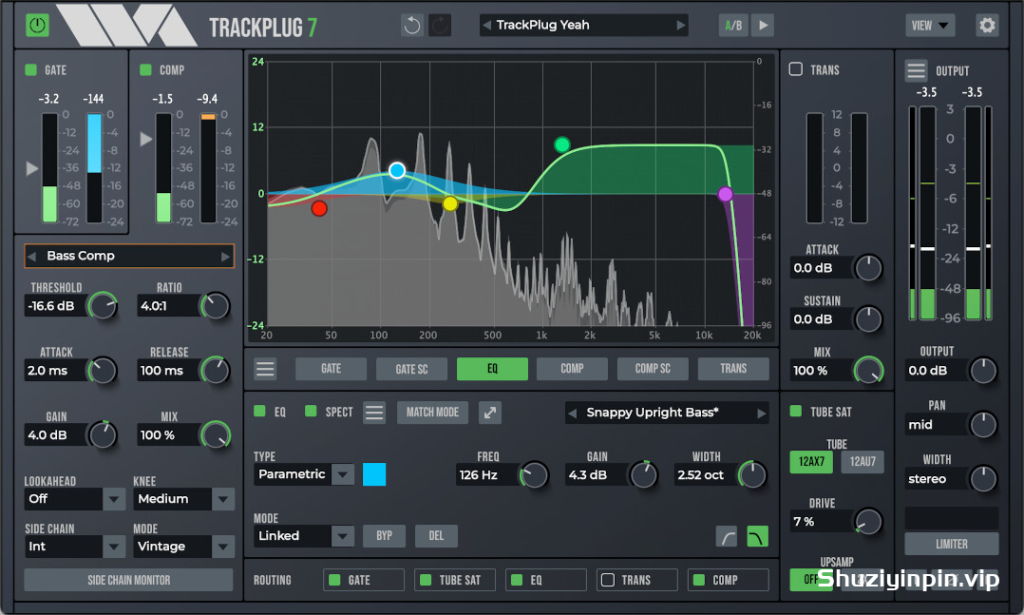The image size is (1024, 615).
Task: Switch to the GATE tab
Action: [x=330, y=369]
